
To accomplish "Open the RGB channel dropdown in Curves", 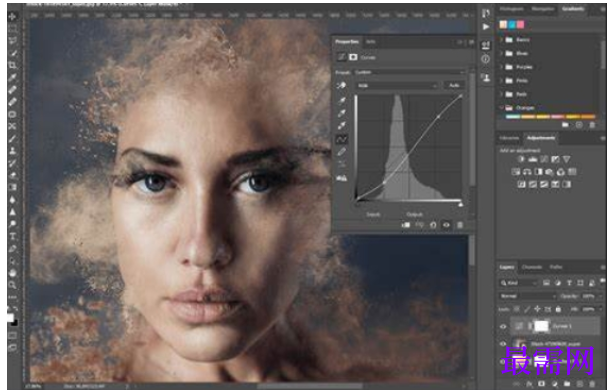I will (397, 85).
